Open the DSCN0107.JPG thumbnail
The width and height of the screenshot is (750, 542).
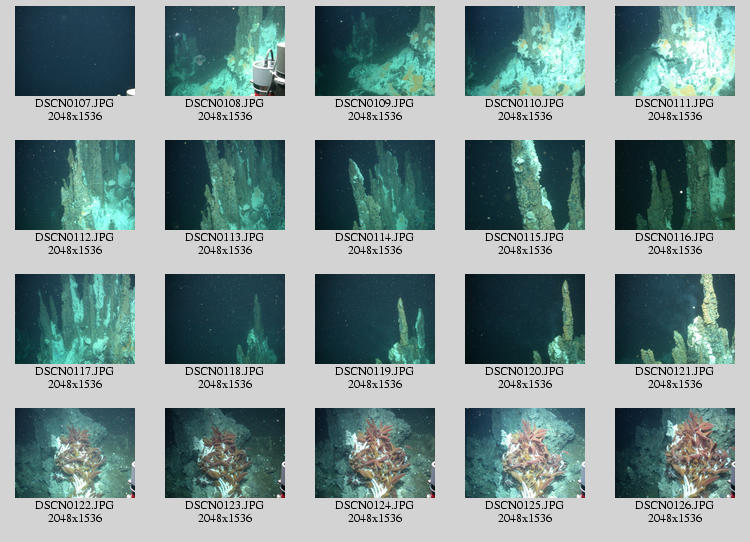tap(75, 51)
